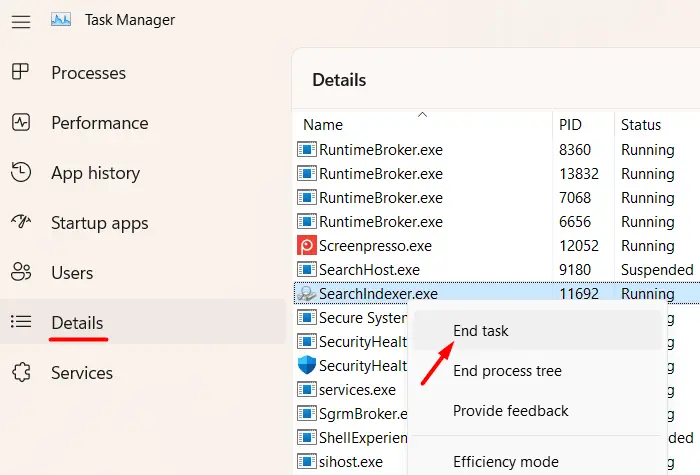The width and height of the screenshot is (700, 475).
Task: Click the Screenpresso.exe red icon
Action: click(307, 246)
